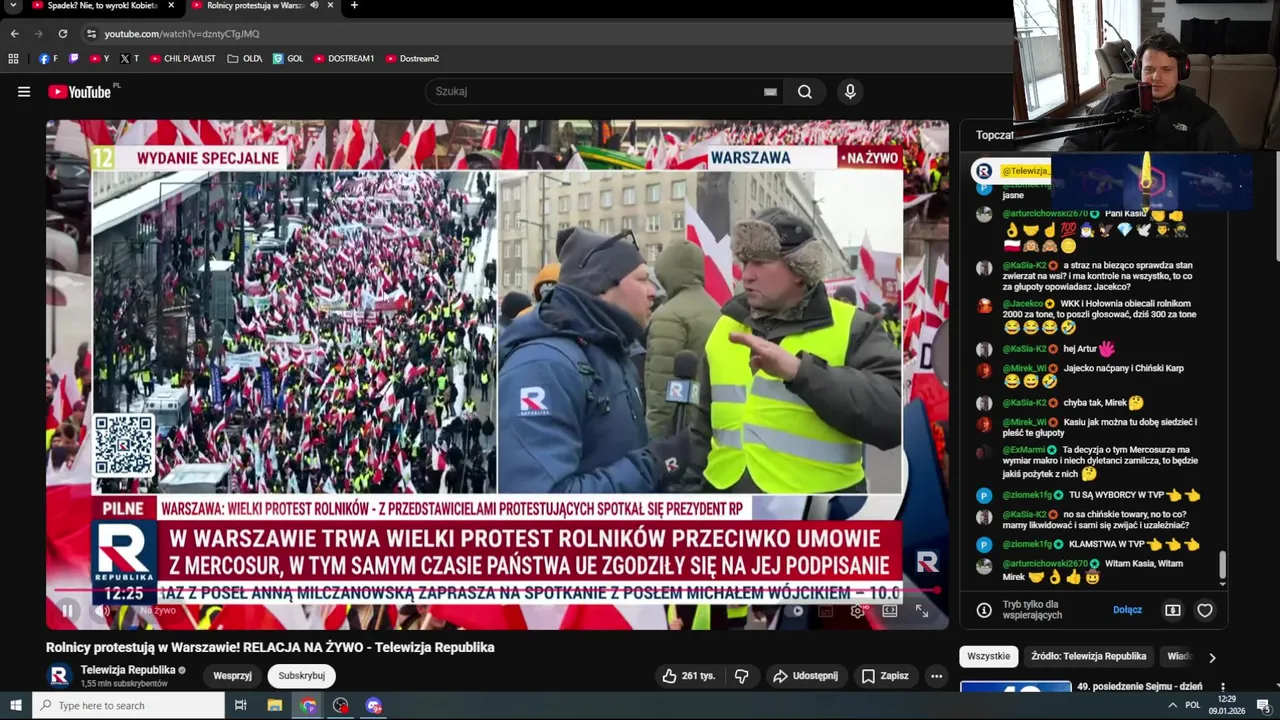Open info icon beside supporters-only mode
Image resolution: width=1280 pixels, height=720 pixels.
click(984, 610)
